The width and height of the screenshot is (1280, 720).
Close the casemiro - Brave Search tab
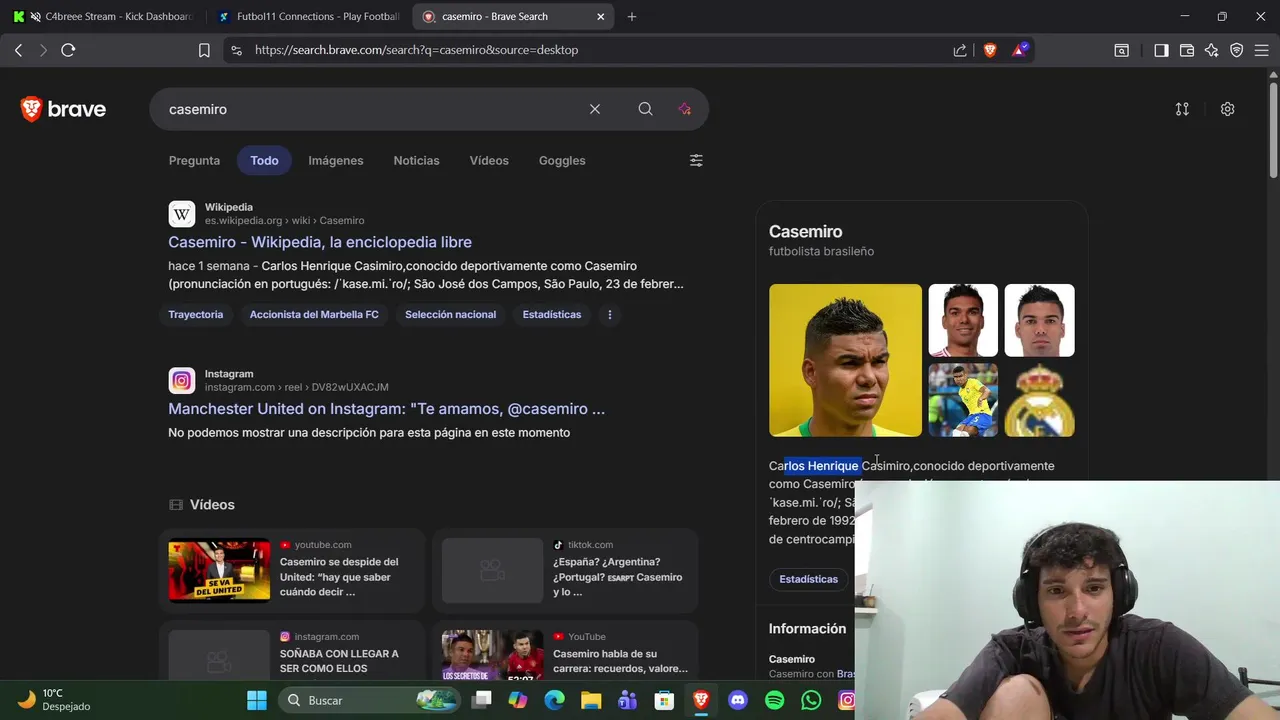(x=600, y=17)
